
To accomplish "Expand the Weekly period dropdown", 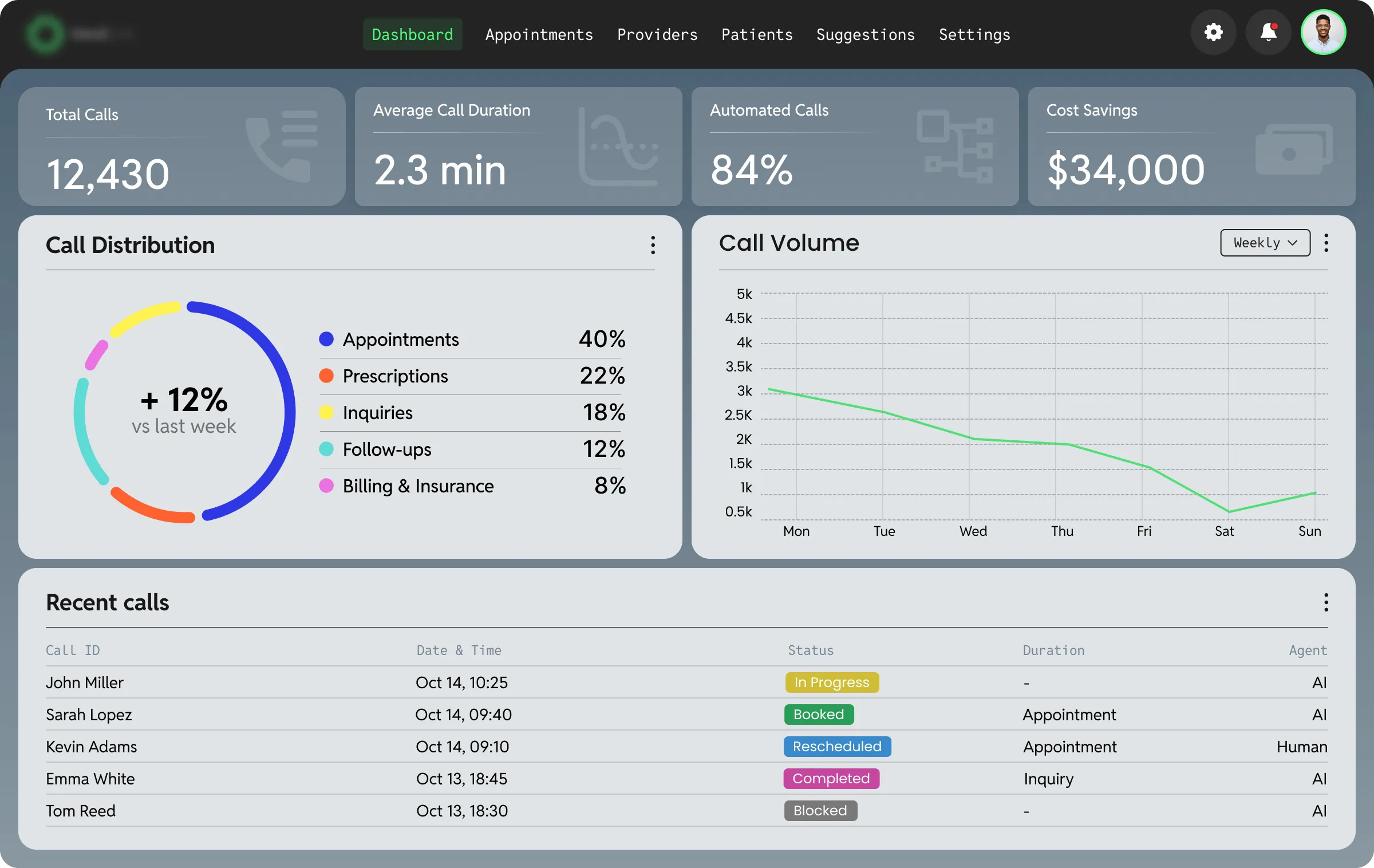I will [x=1265, y=243].
